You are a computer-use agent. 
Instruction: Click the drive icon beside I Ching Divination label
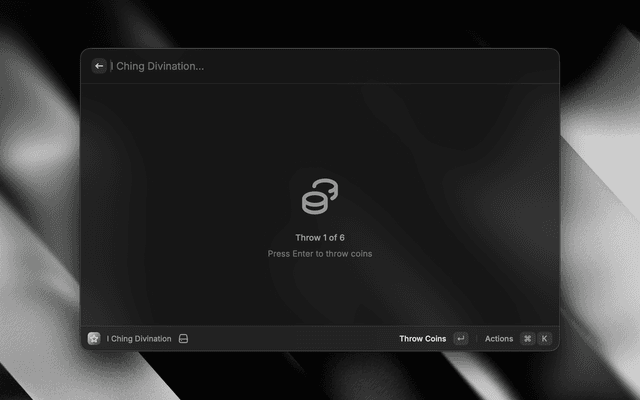point(184,339)
